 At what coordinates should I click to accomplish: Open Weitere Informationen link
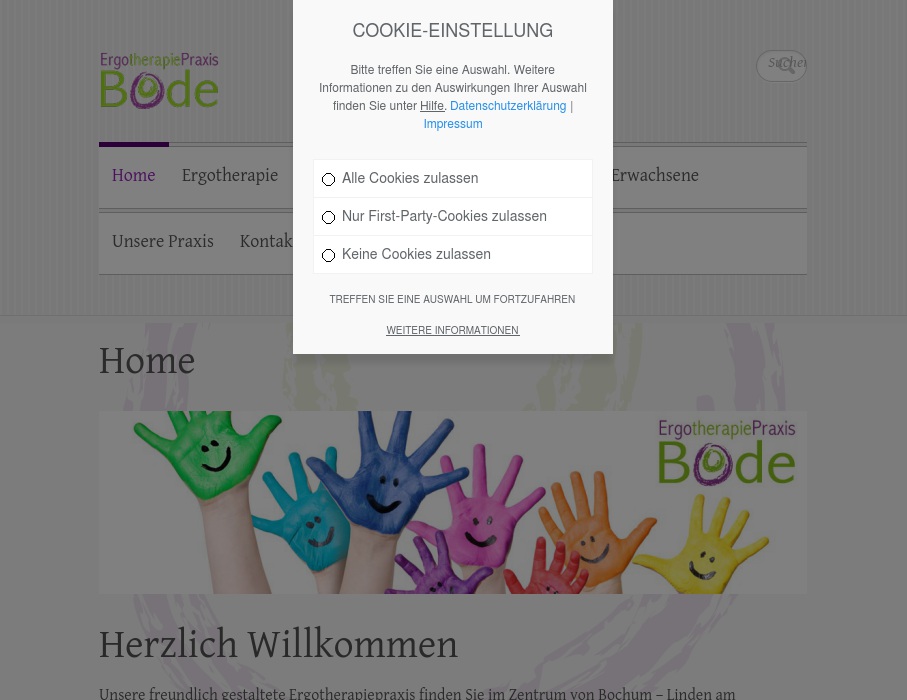click(x=452, y=330)
